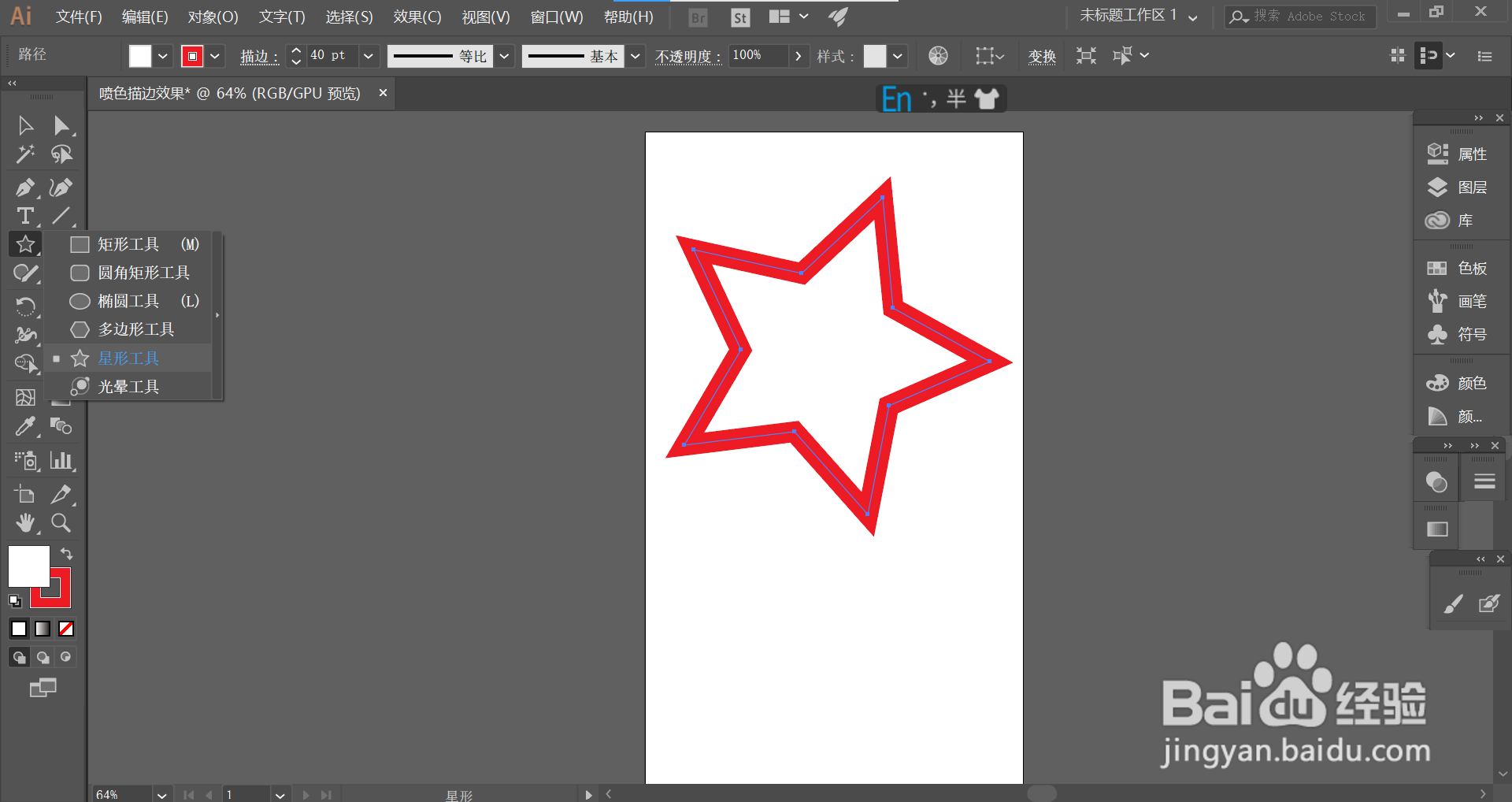Select the Rotate tool
Viewport: 1512px width, 802px height.
pos(25,306)
